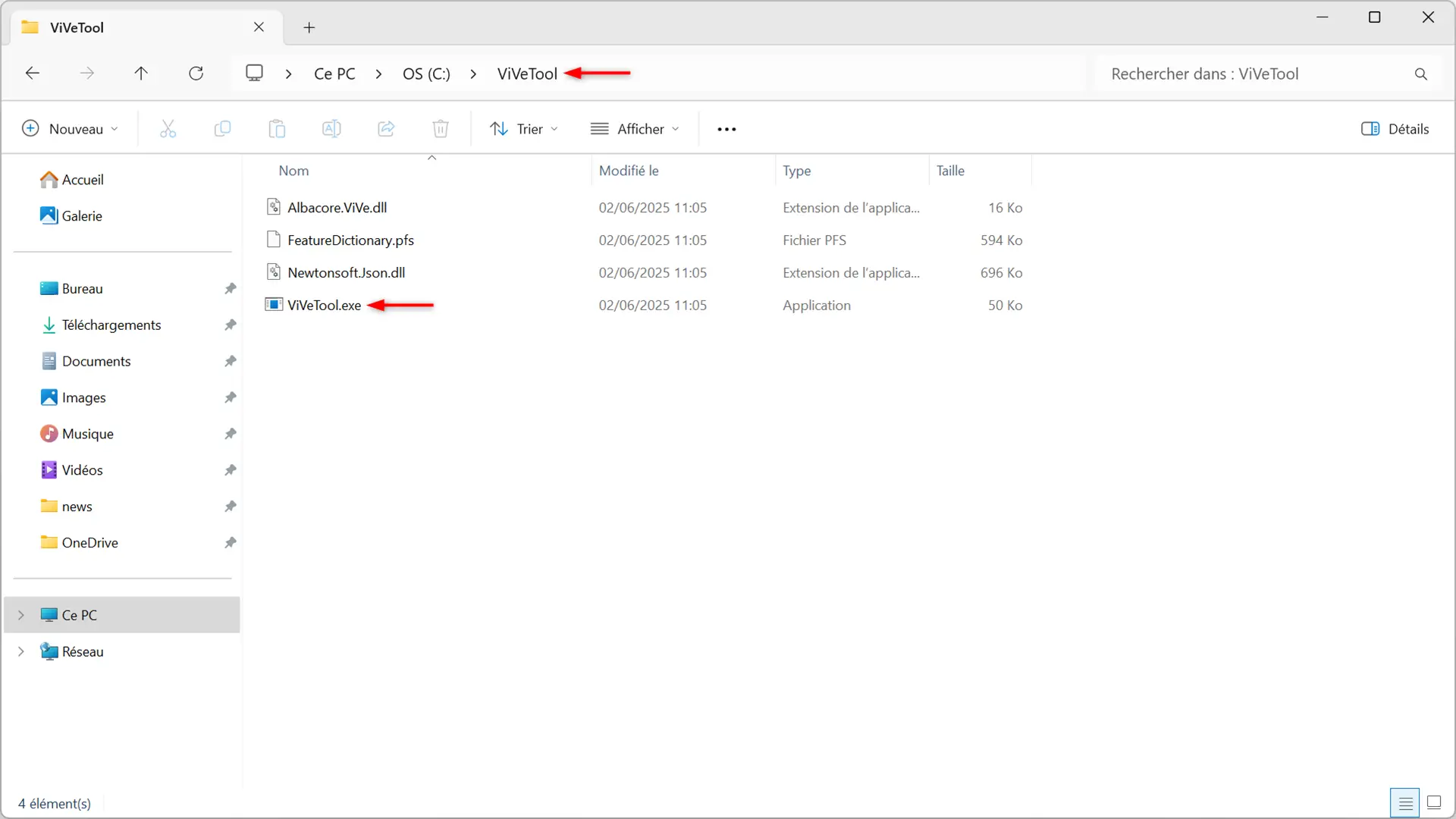
Task: Click the pin icon beside Vidéos
Action: [231, 470]
